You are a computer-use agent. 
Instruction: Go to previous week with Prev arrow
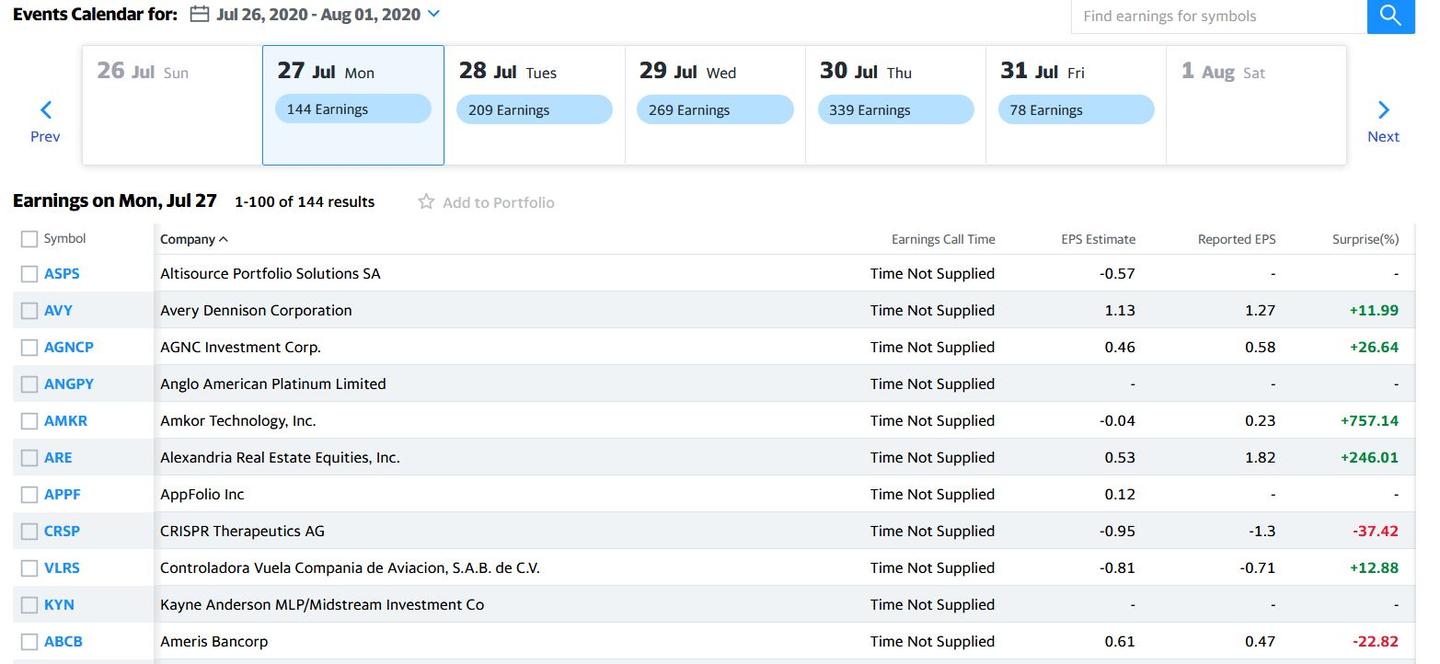45,121
